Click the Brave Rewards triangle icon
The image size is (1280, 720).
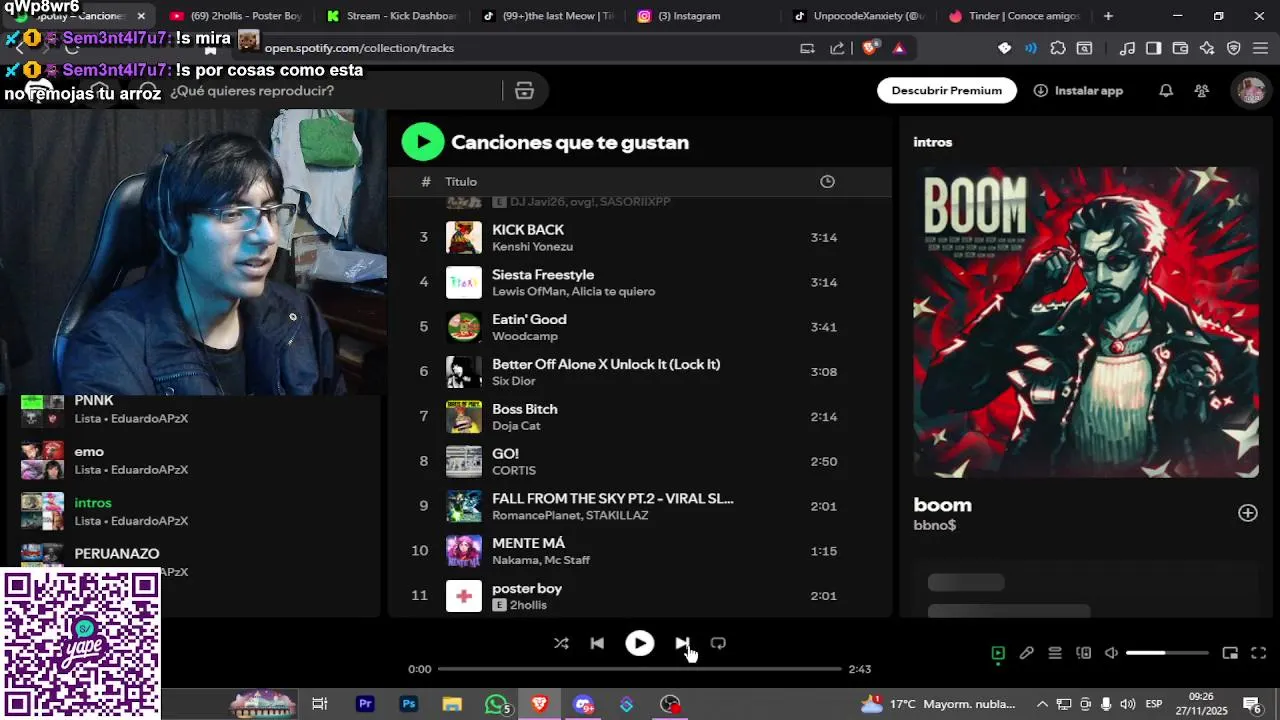899,48
